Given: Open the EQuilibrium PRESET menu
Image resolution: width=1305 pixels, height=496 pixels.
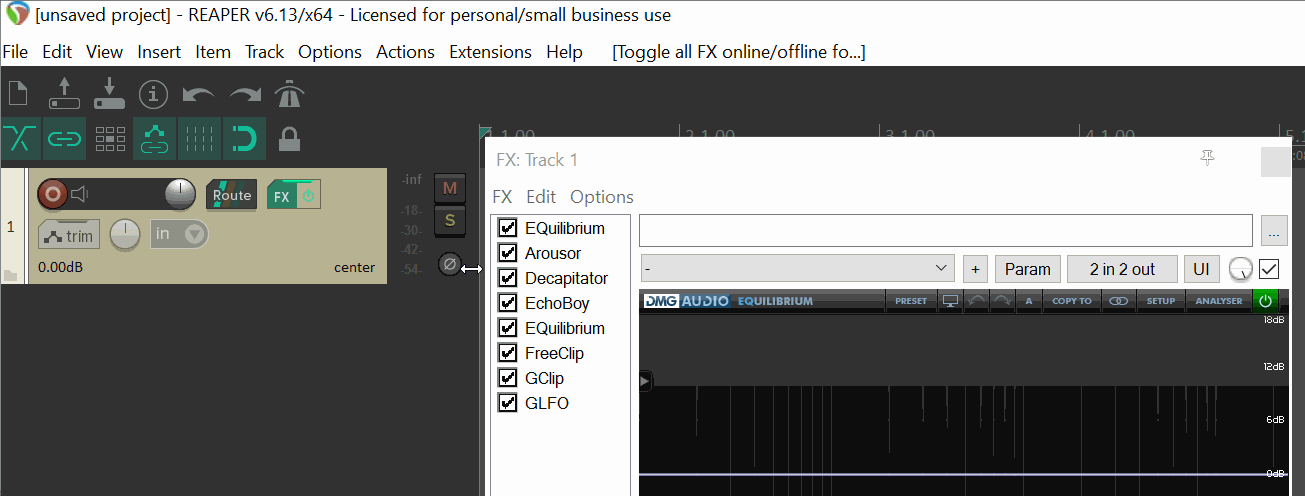Looking at the screenshot, I should (911, 300).
